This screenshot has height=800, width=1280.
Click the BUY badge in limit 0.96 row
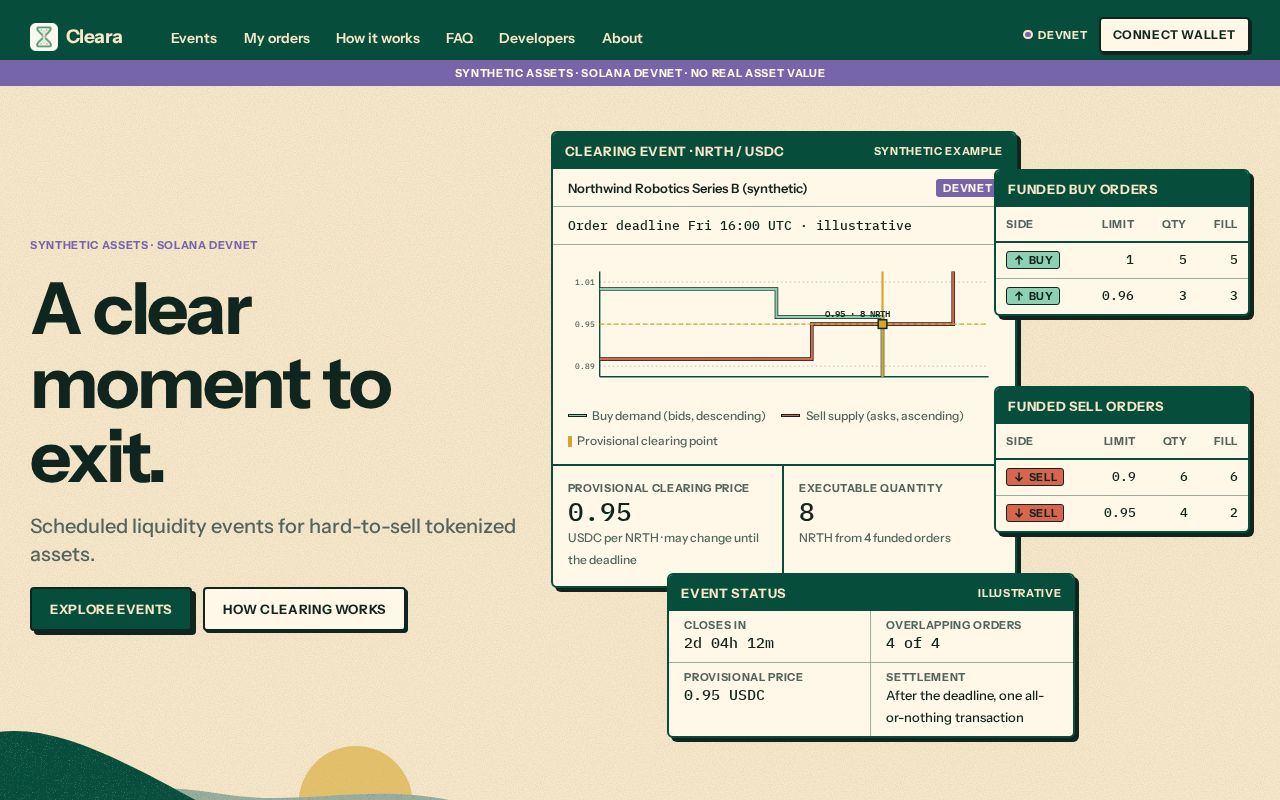click(x=1033, y=296)
